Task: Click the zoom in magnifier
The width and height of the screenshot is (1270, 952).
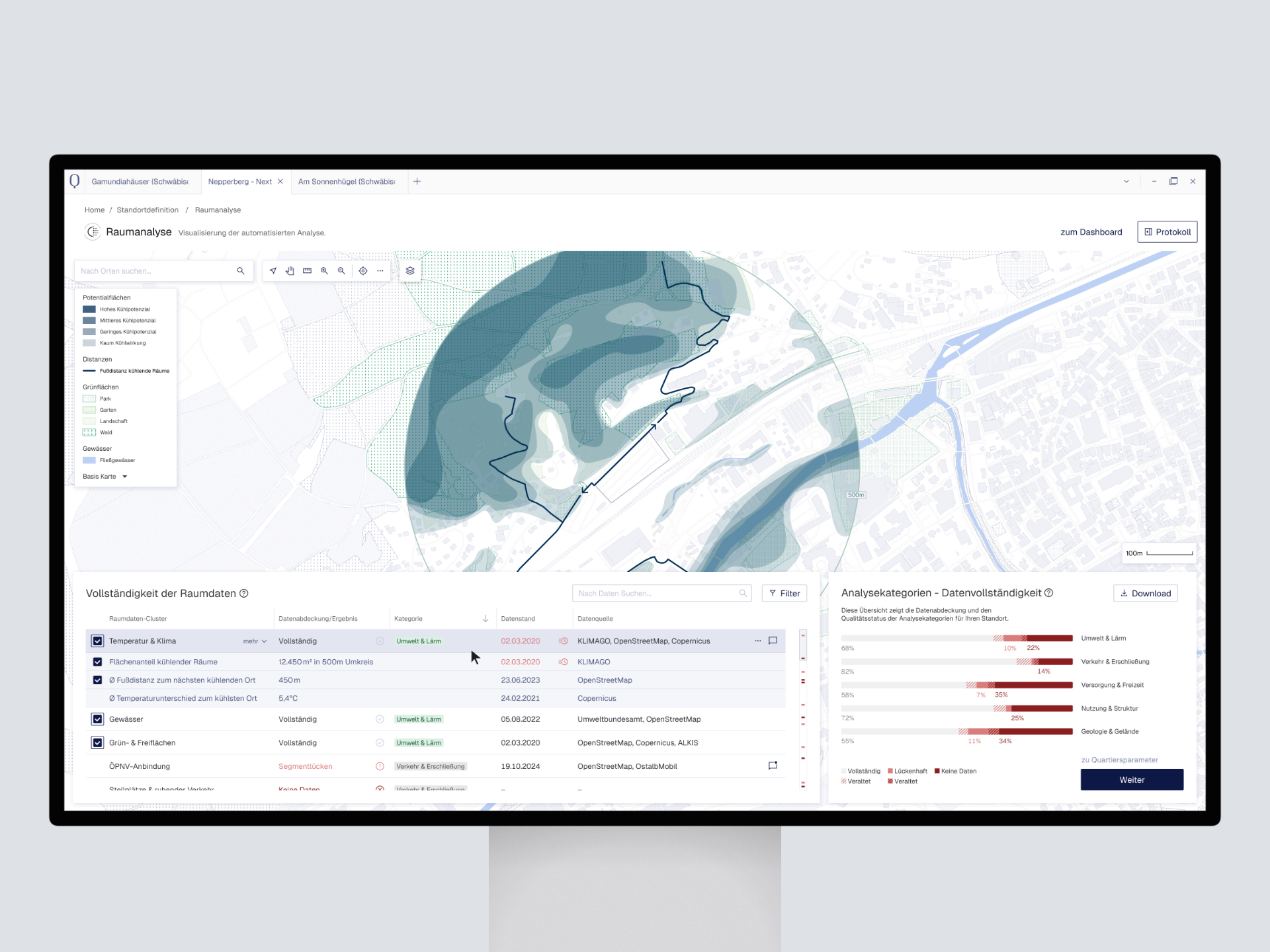Action: [x=324, y=271]
